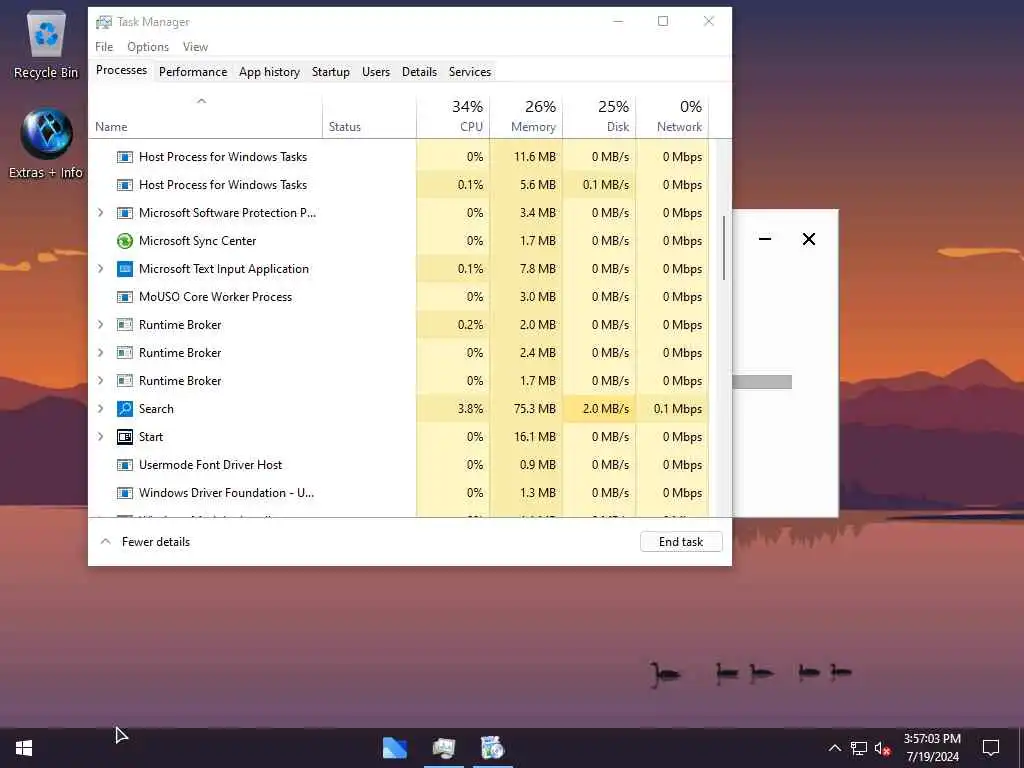Activate the Task Manager taskbar icon
Viewport: 1024px width, 768px height.
pos(444,748)
